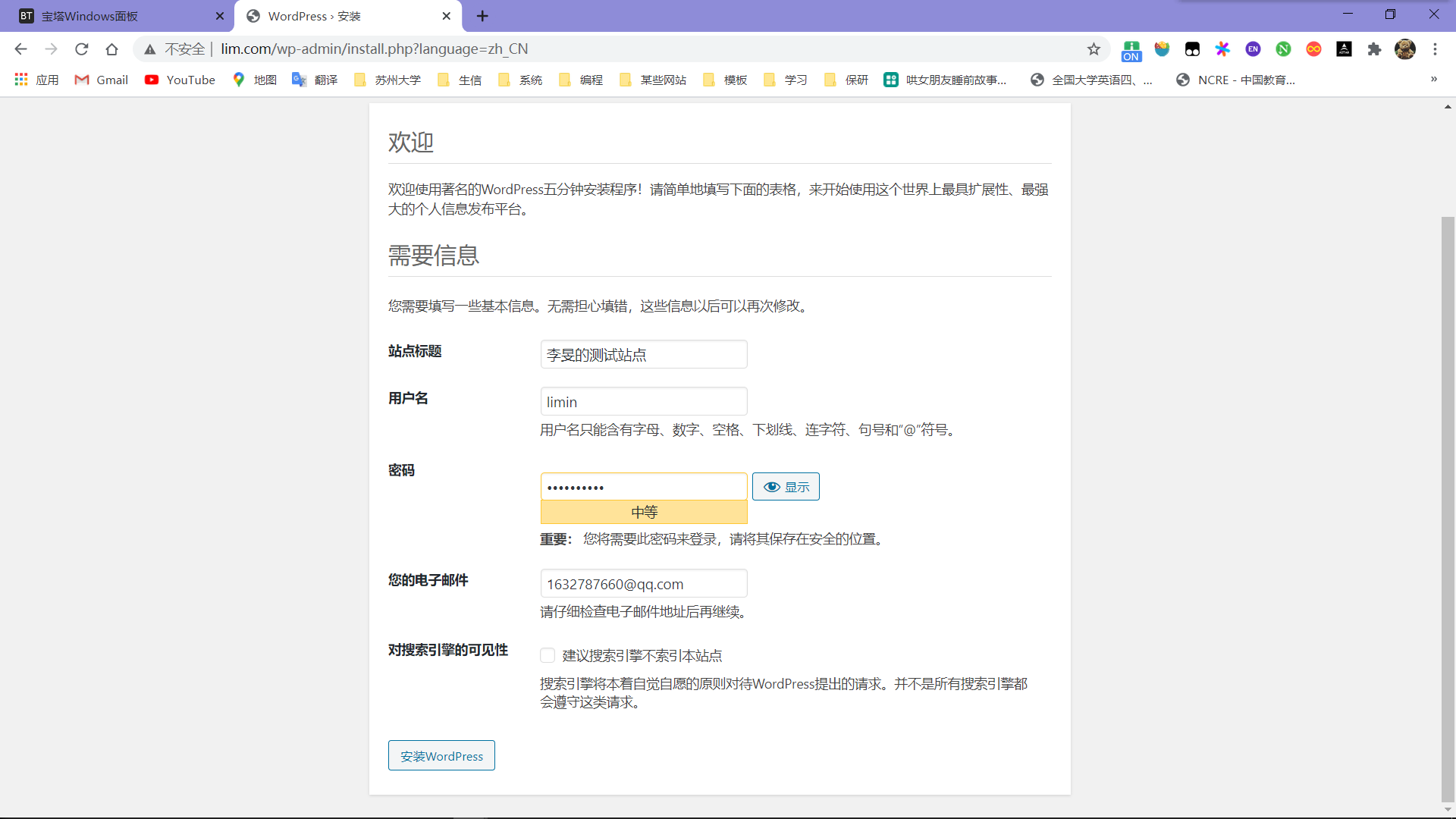This screenshot has width=1456, height=819.
Task: Click the 站点标题 input field
Action: pyautogui.click(x=644, y=354)
